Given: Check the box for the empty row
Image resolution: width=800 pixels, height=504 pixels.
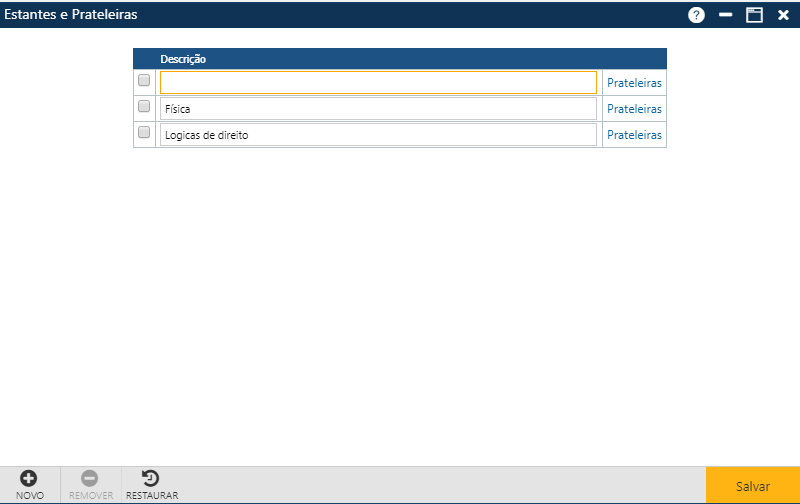Looking at the screenshot, I should (144, 81).
